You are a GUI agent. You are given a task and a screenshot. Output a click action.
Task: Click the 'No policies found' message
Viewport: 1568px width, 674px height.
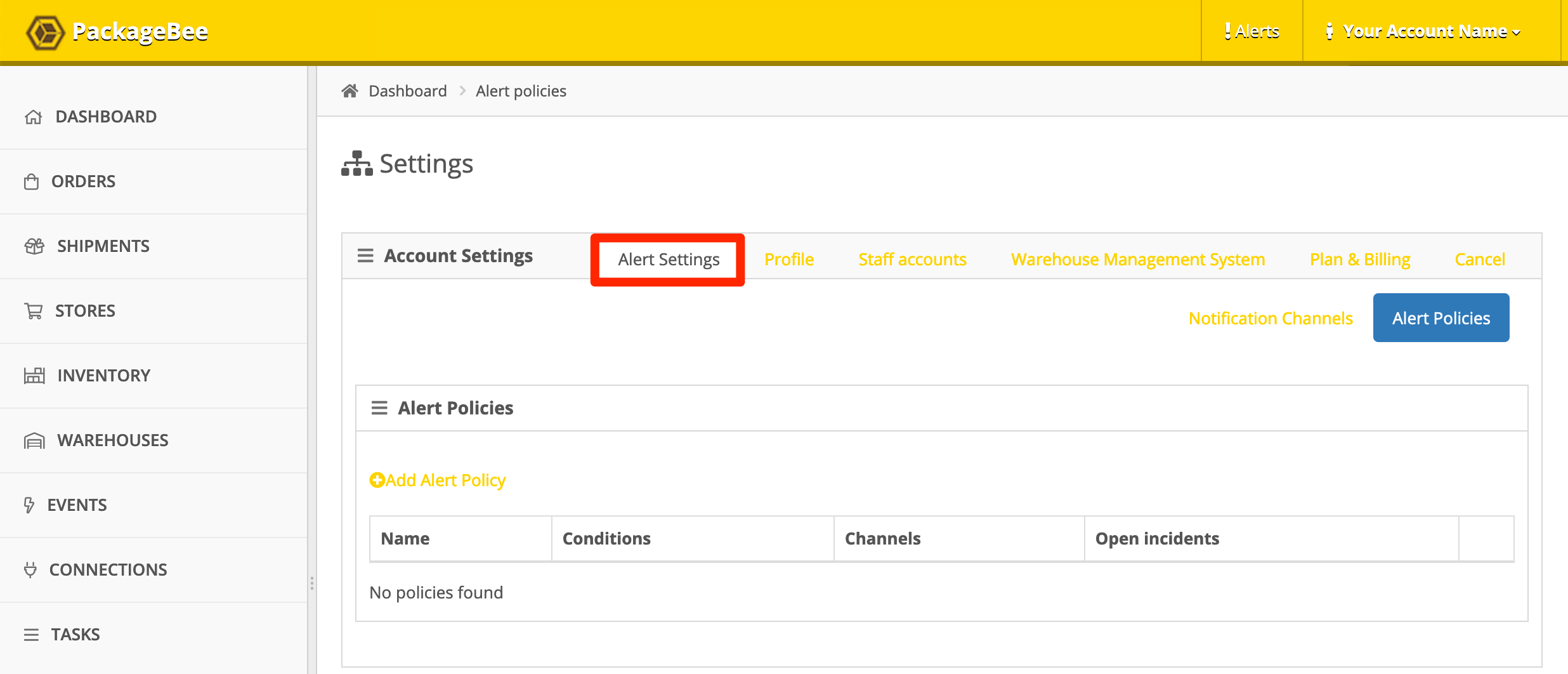click(436, 593)
